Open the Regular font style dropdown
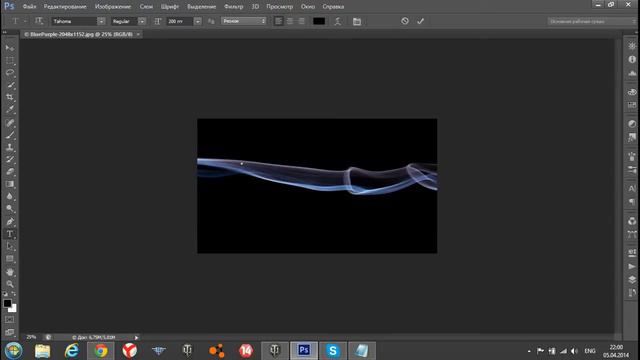Viewport: 640px width, 360px height. (x=142, y=21)
